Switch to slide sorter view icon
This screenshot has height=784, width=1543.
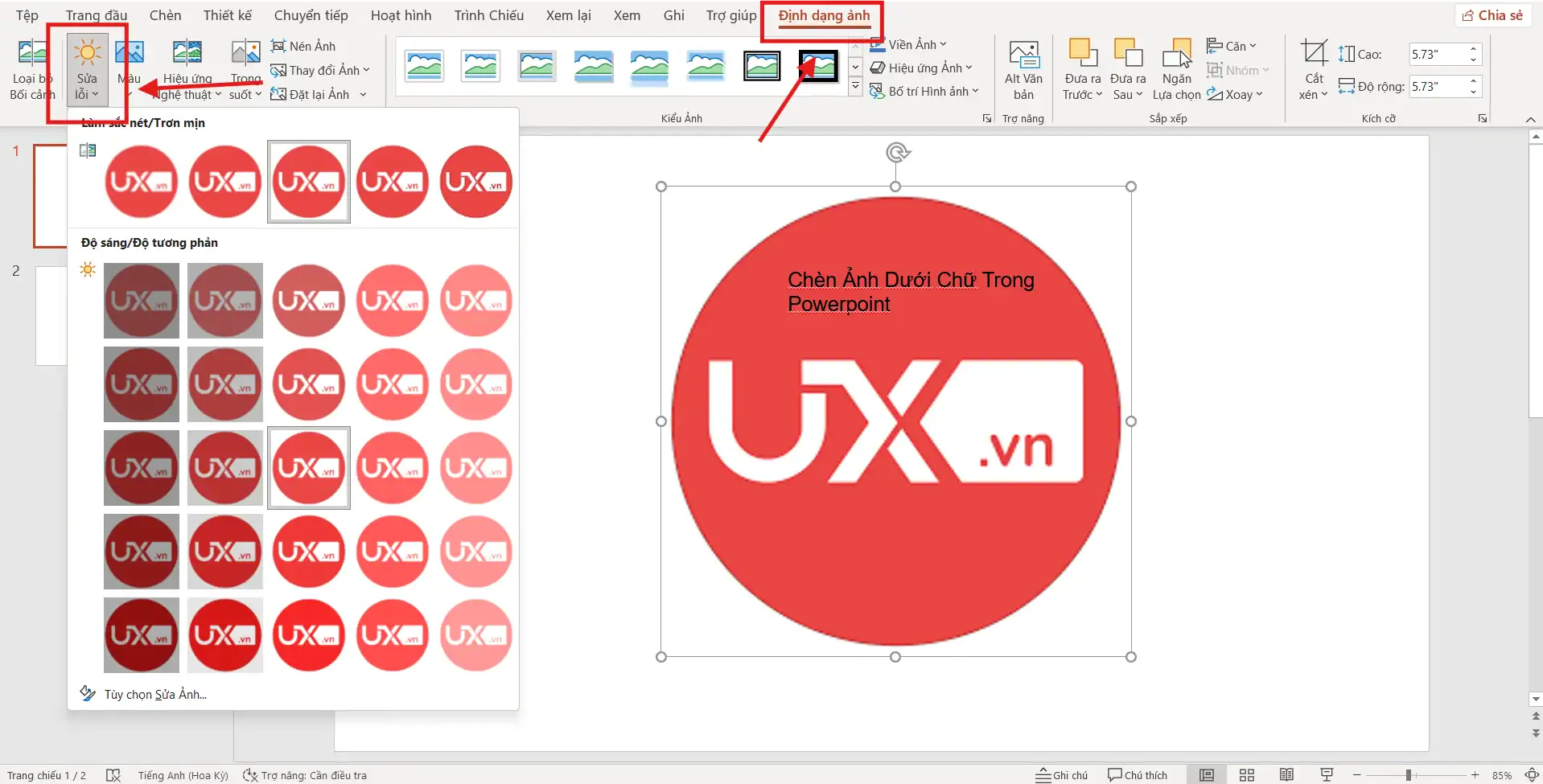[1246, 775]
